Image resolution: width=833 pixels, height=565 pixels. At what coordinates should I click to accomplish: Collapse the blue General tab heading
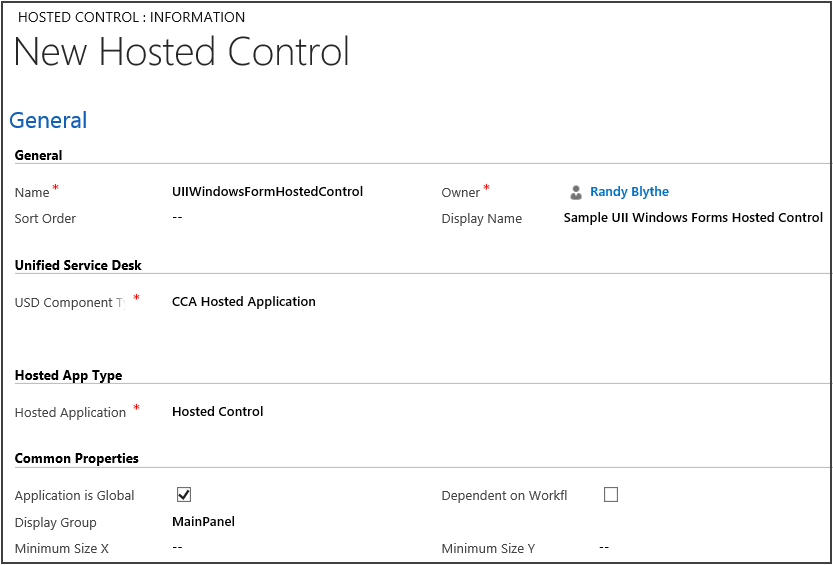[x=48, y=121]
